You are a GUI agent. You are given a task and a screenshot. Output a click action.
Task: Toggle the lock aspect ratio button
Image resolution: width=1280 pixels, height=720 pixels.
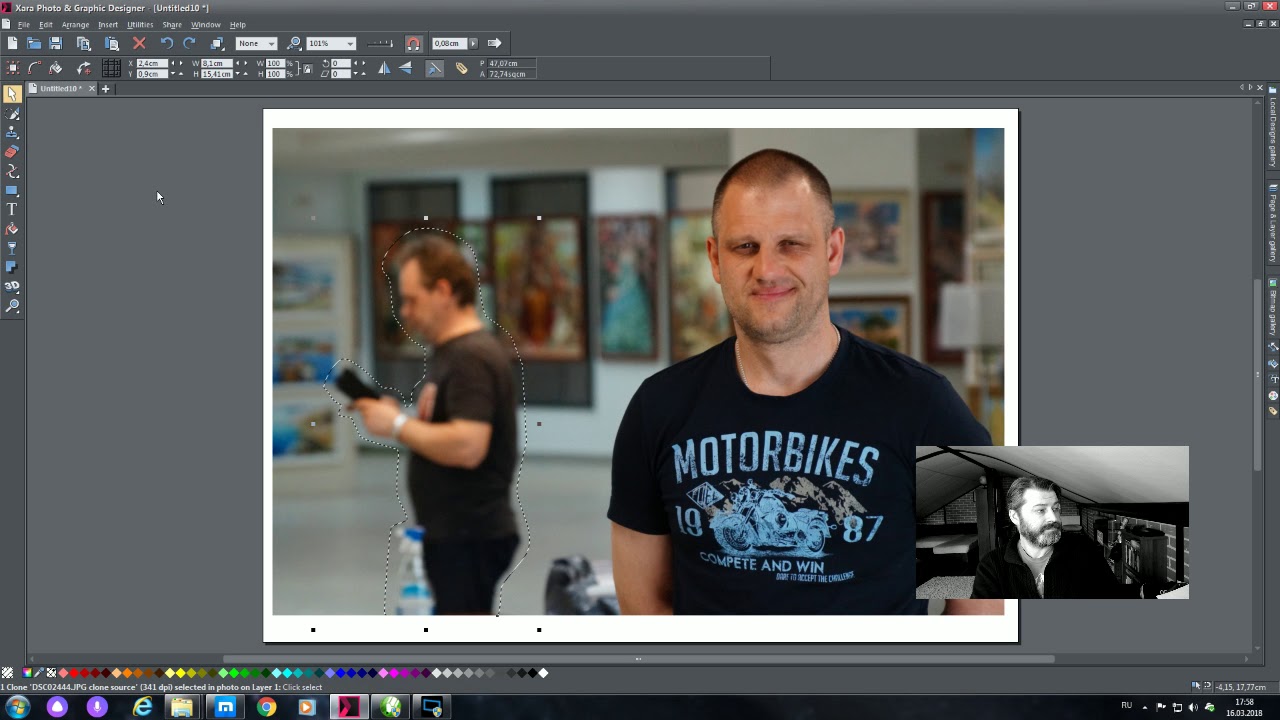pyautogui.click(x=308, y=68)
